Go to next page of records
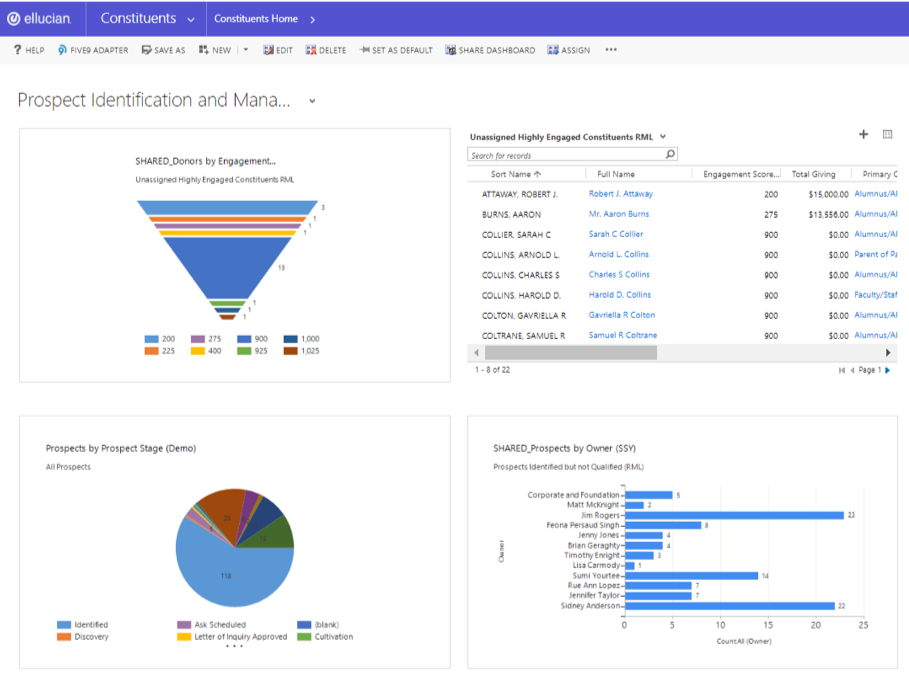909x679 pixels. point(887,370)
